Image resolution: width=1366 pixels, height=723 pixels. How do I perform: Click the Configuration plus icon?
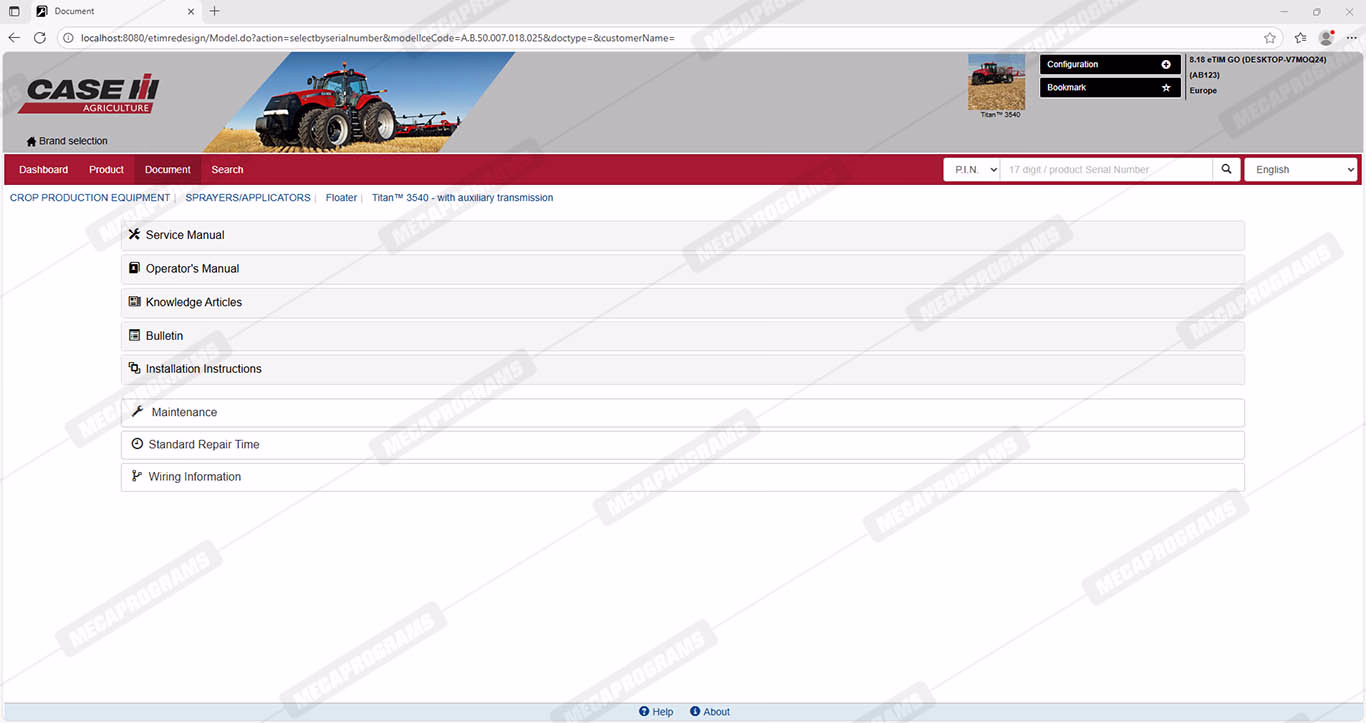(x=1165, y=65)
